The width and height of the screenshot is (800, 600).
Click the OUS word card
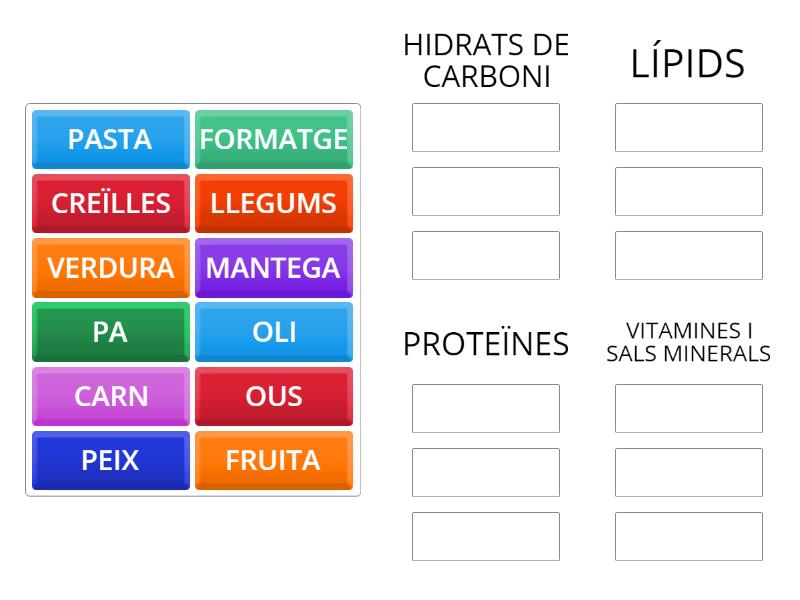(274, 396)
